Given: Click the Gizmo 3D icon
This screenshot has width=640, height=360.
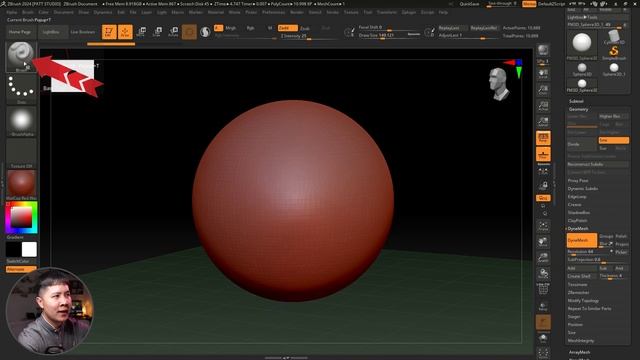Looking at the screenshot, I should [x=189, y=31].
